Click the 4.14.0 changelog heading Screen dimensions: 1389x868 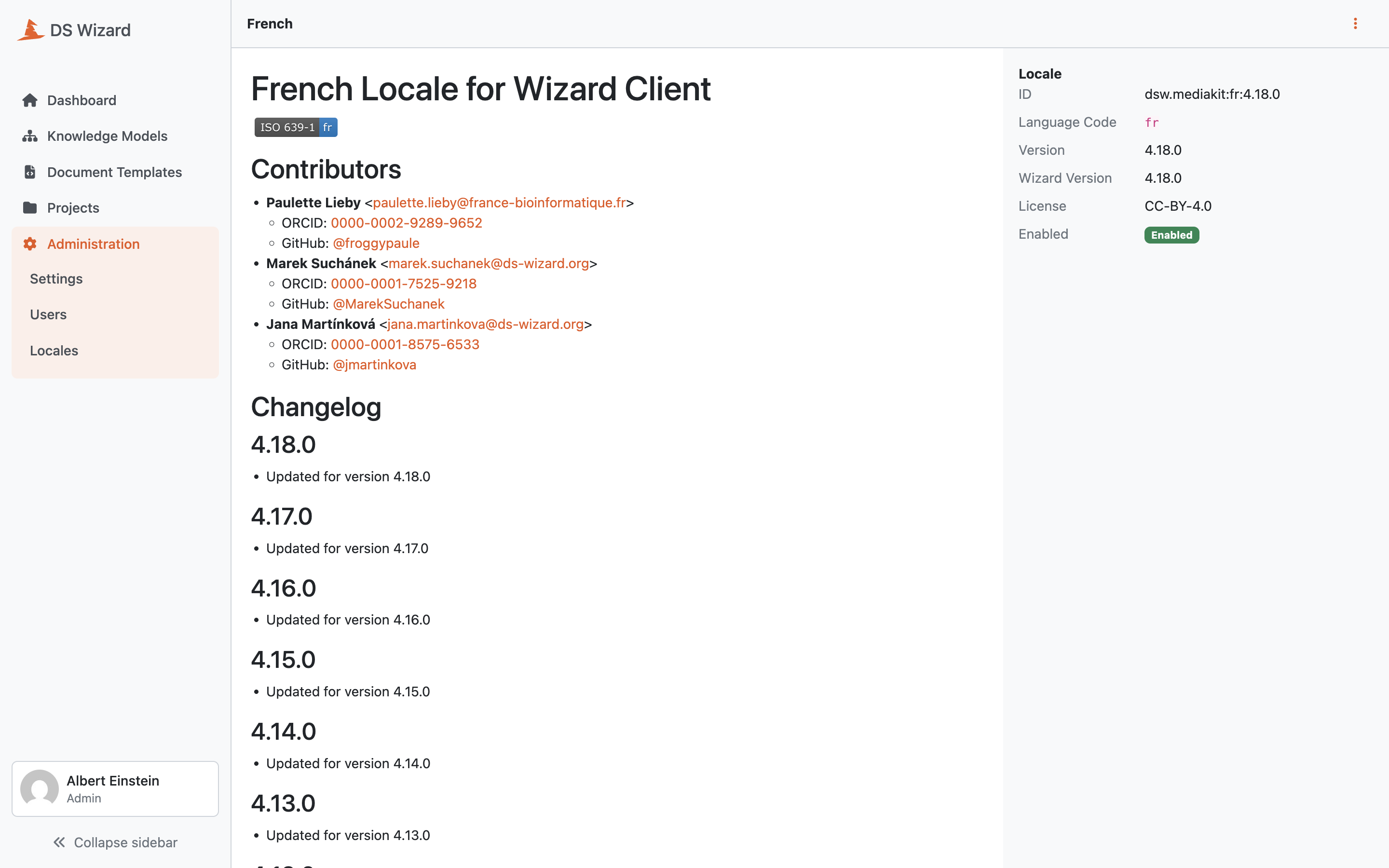click(284, 732)
